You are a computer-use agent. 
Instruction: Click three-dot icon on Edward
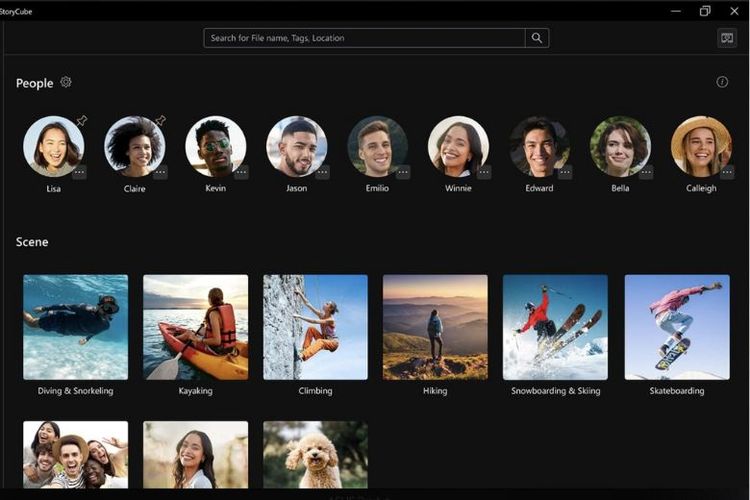pyautogui.click(x=565, y=172)
